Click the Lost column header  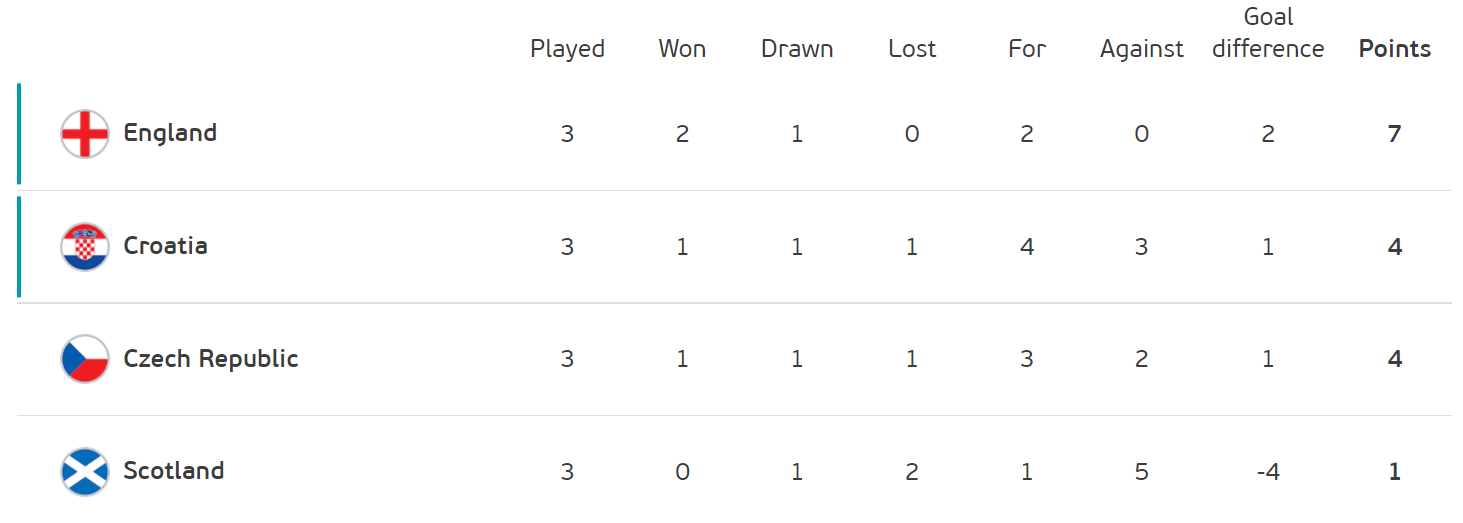tap(912, 49)
